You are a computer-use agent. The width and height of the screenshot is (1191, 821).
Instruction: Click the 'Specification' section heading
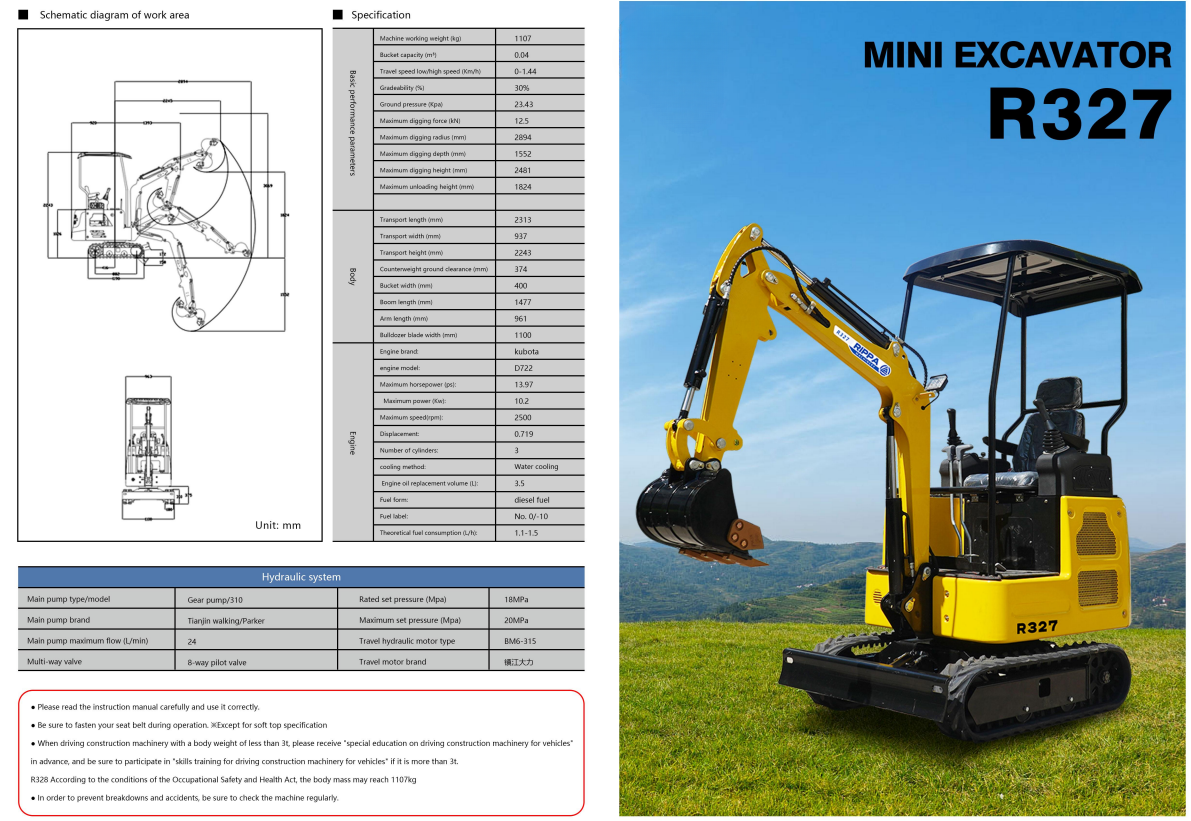[381, 15]
